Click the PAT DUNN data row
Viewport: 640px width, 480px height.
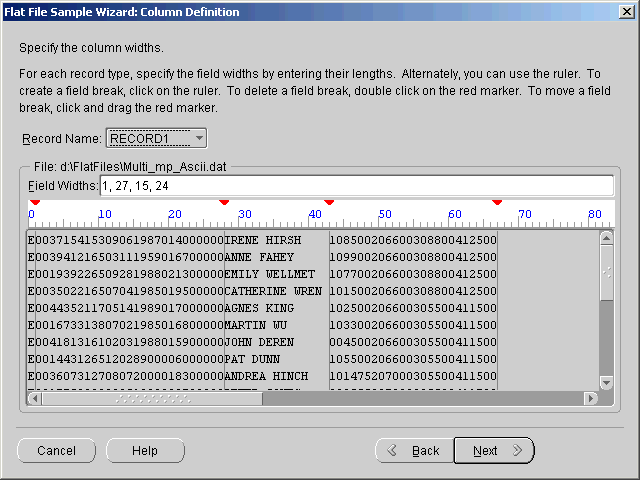coord(262,359)
